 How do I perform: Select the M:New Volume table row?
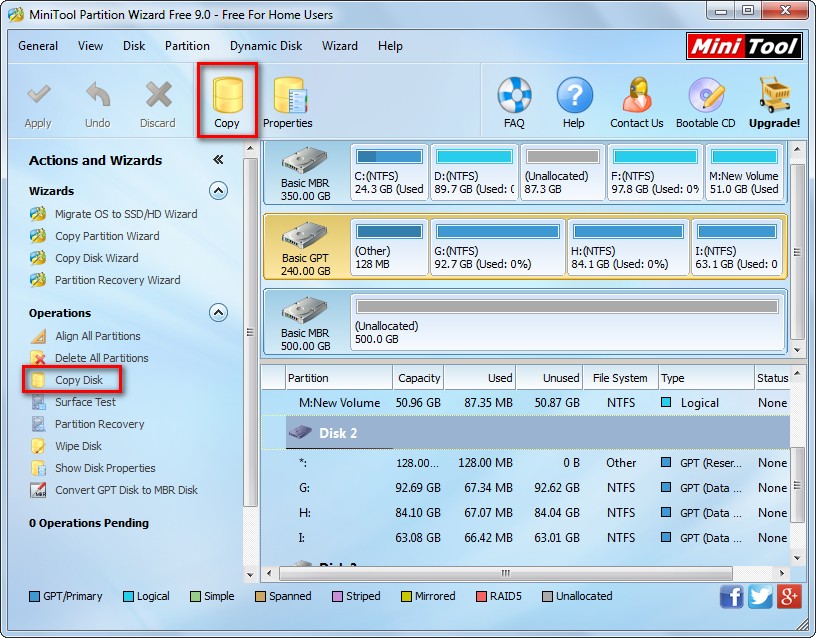tap(526, 403)
